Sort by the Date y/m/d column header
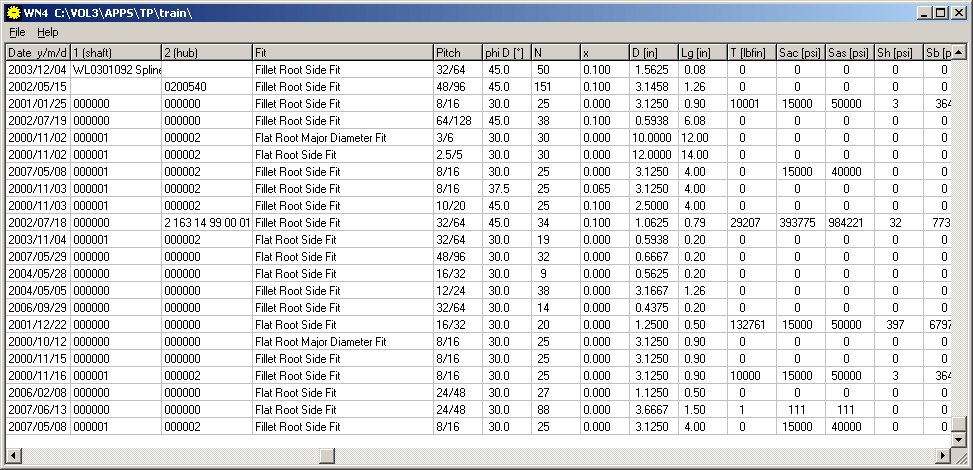This screenshot has width=973, height=470. click(37, 52)
